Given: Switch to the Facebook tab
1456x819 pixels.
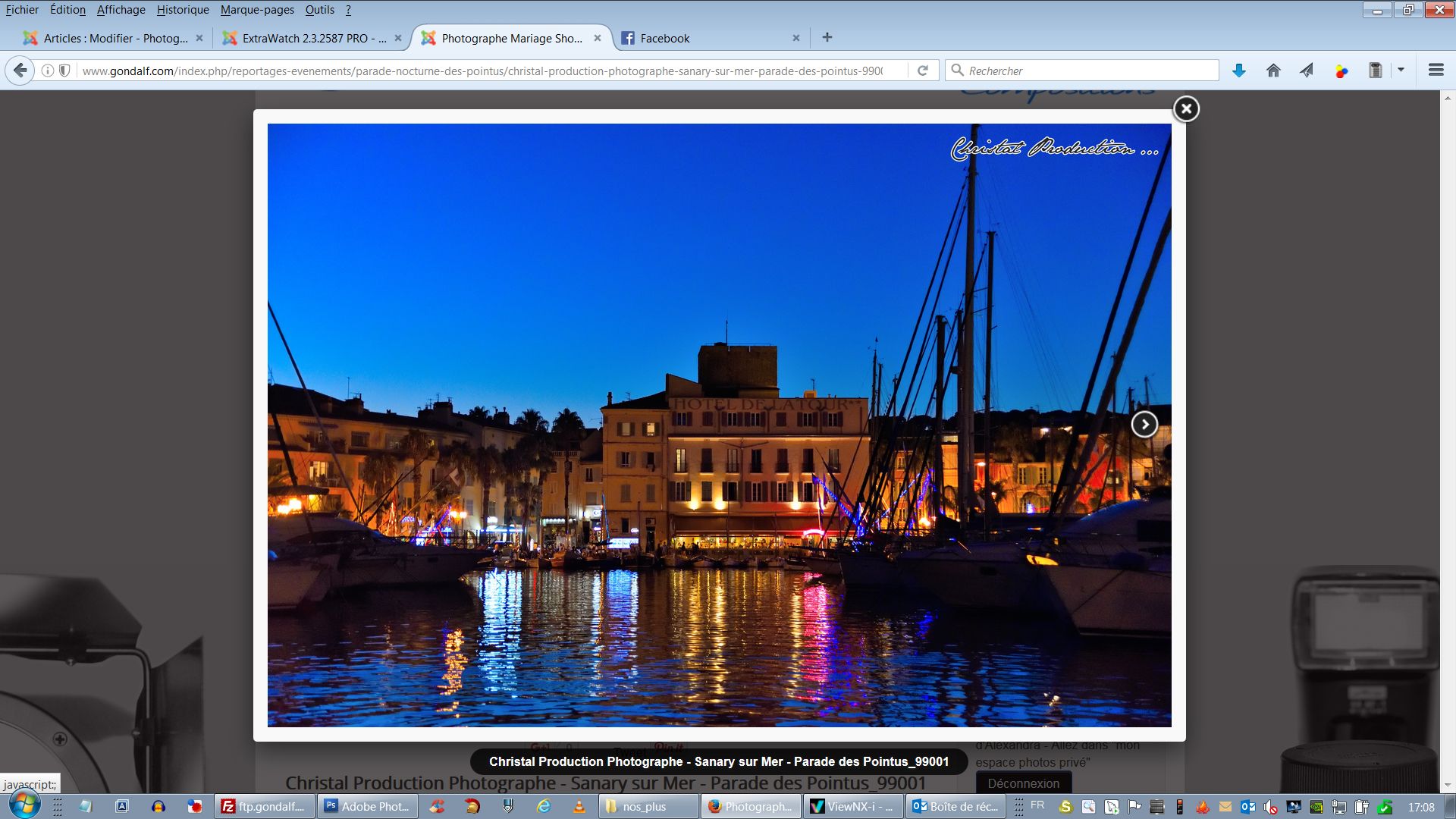Looking at the screenshot, I should pos(709,38).
